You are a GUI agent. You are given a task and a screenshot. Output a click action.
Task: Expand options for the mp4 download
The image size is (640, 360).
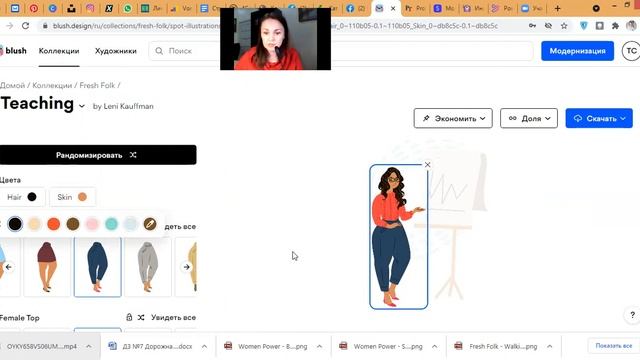tap(89, 346)
